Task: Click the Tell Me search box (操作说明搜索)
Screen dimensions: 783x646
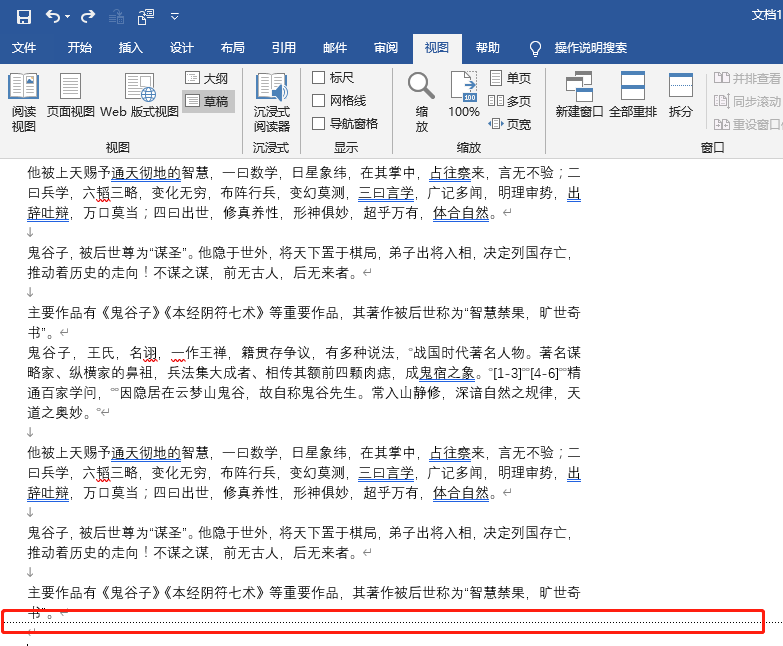Action: click(590, 48)
